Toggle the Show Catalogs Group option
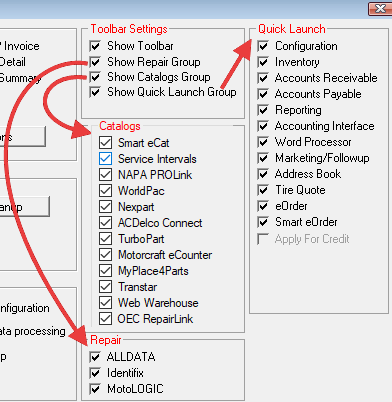This screenshot has height=402, width=392. (x=95, y=77)
